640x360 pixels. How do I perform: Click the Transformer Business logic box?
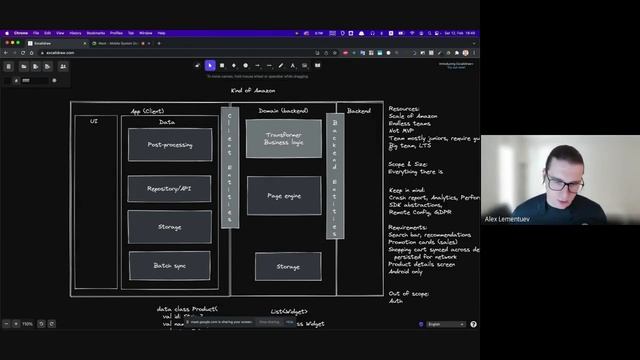click(284, 139)
